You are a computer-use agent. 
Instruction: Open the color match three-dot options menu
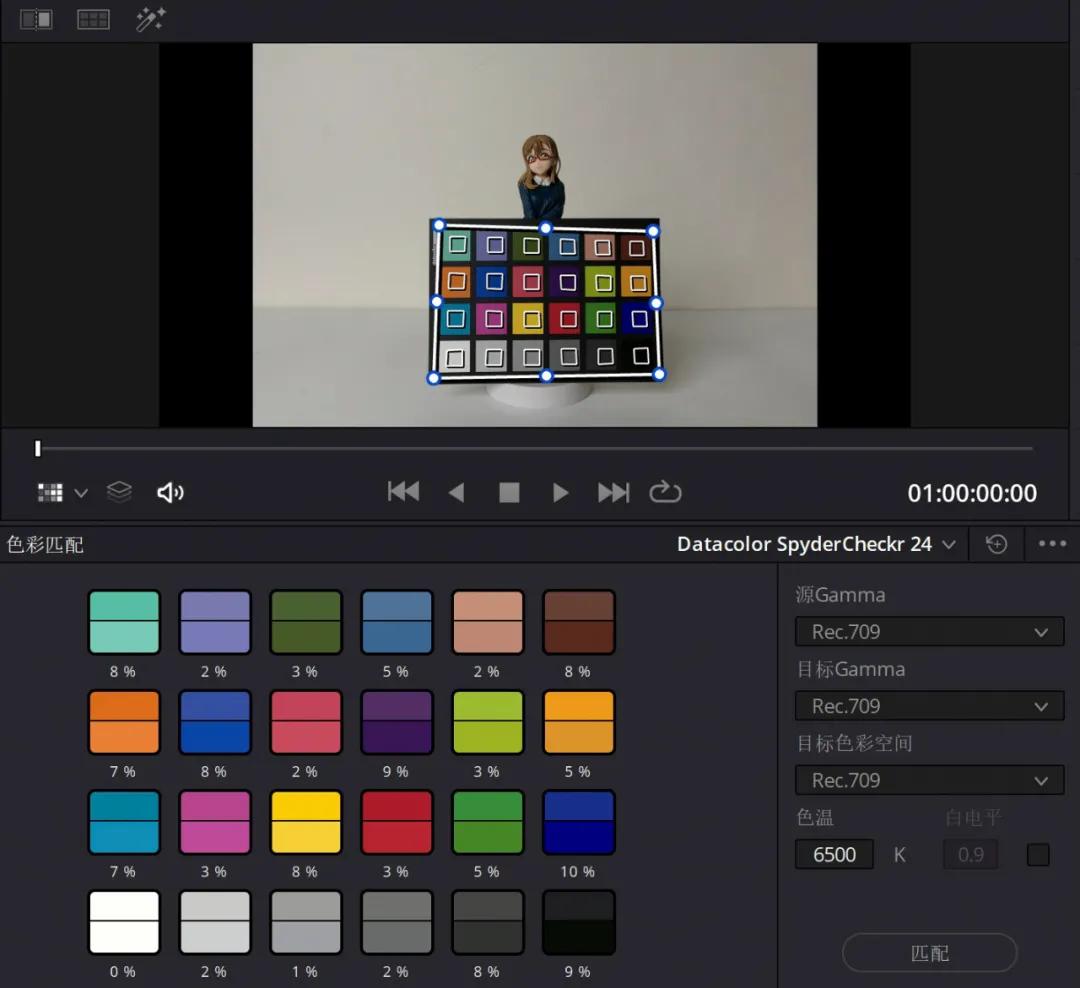pyautogui.click(x=1052, y=544)
